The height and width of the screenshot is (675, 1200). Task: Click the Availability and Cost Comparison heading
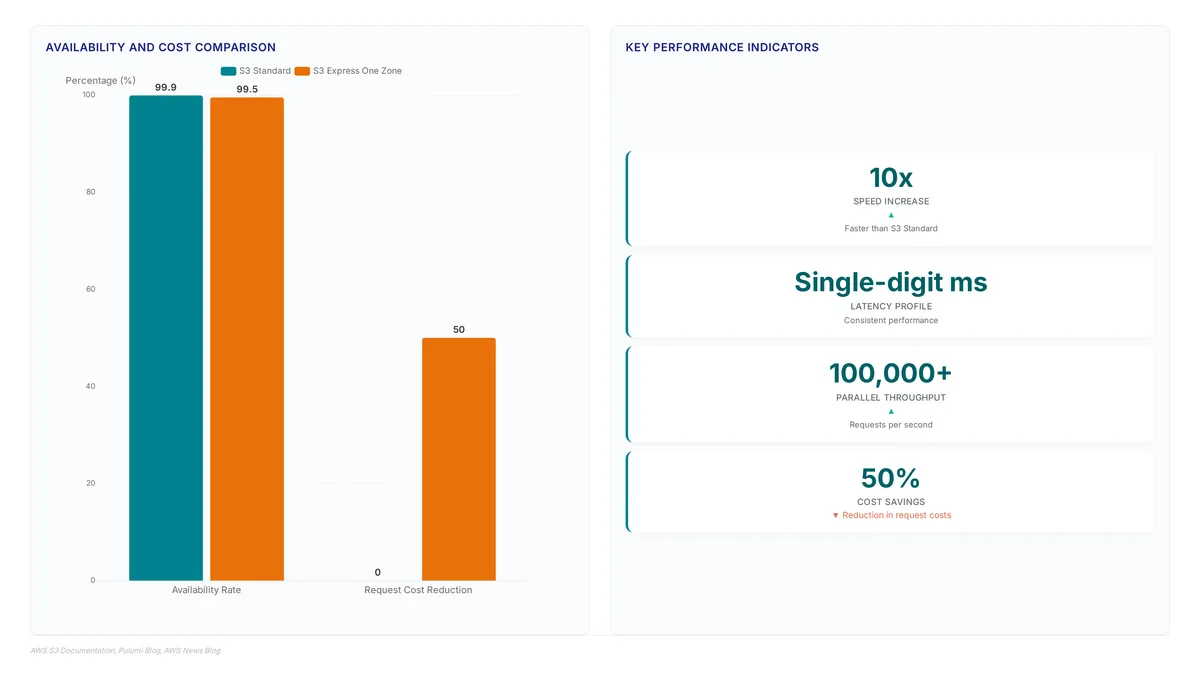click(161, 47)
